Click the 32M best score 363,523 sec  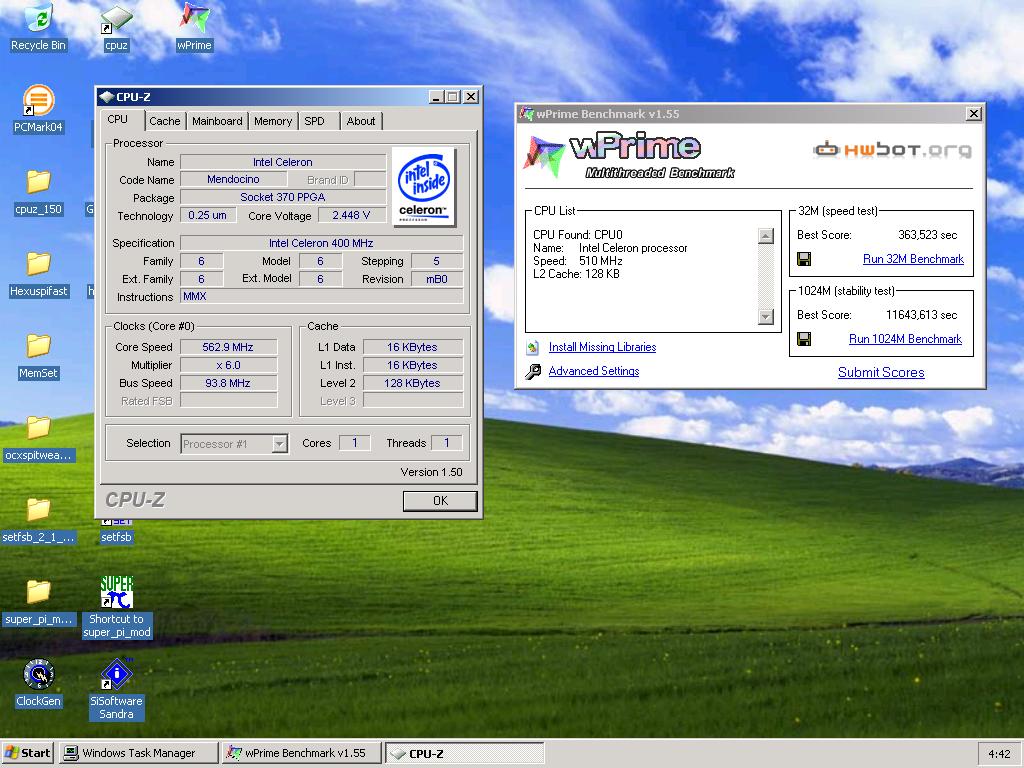pos(927,235)
